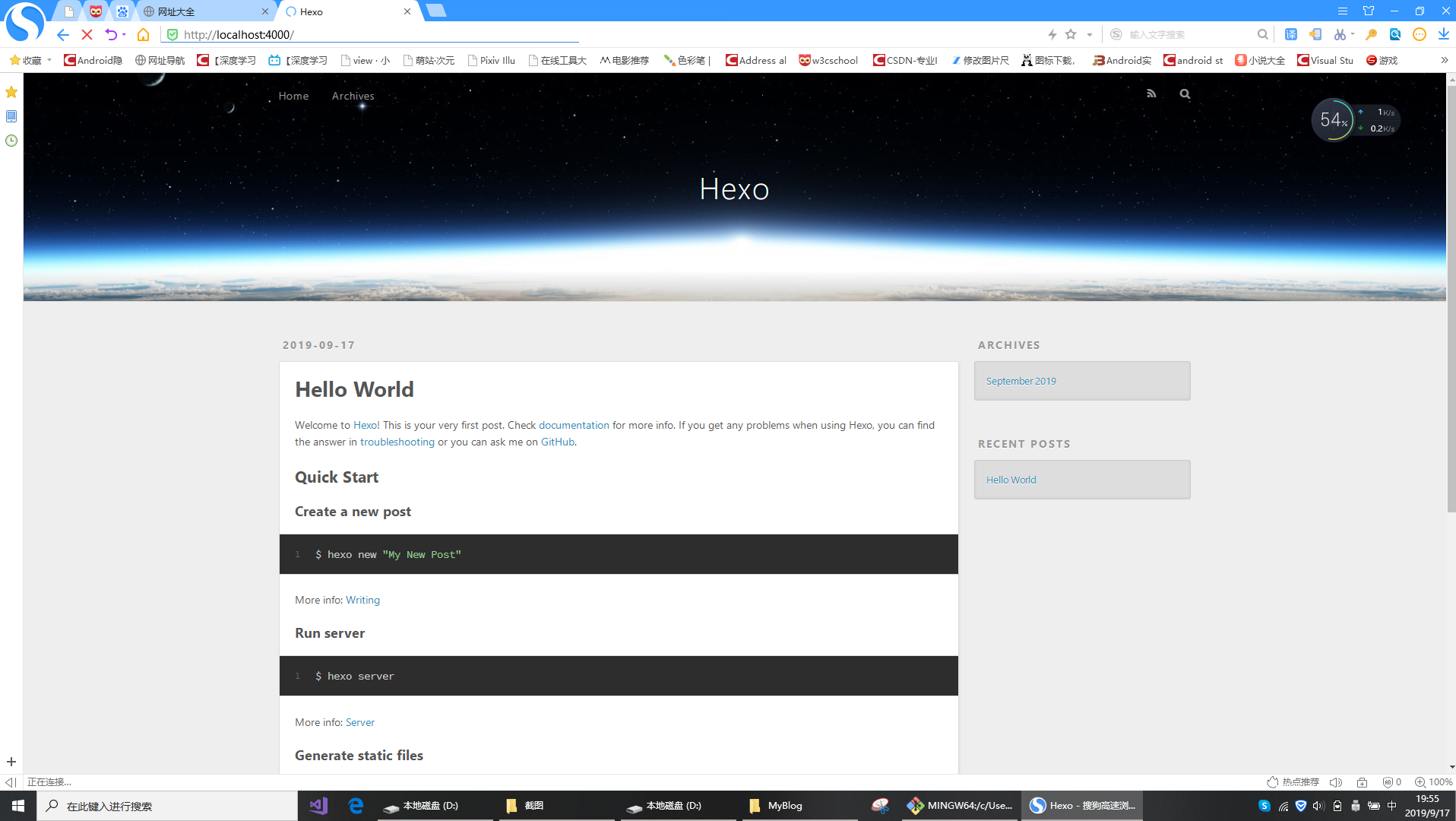Click the vertical page scrollbar
The image size is (1456, 821).
pyautogui.click(x=1451, y=297)
